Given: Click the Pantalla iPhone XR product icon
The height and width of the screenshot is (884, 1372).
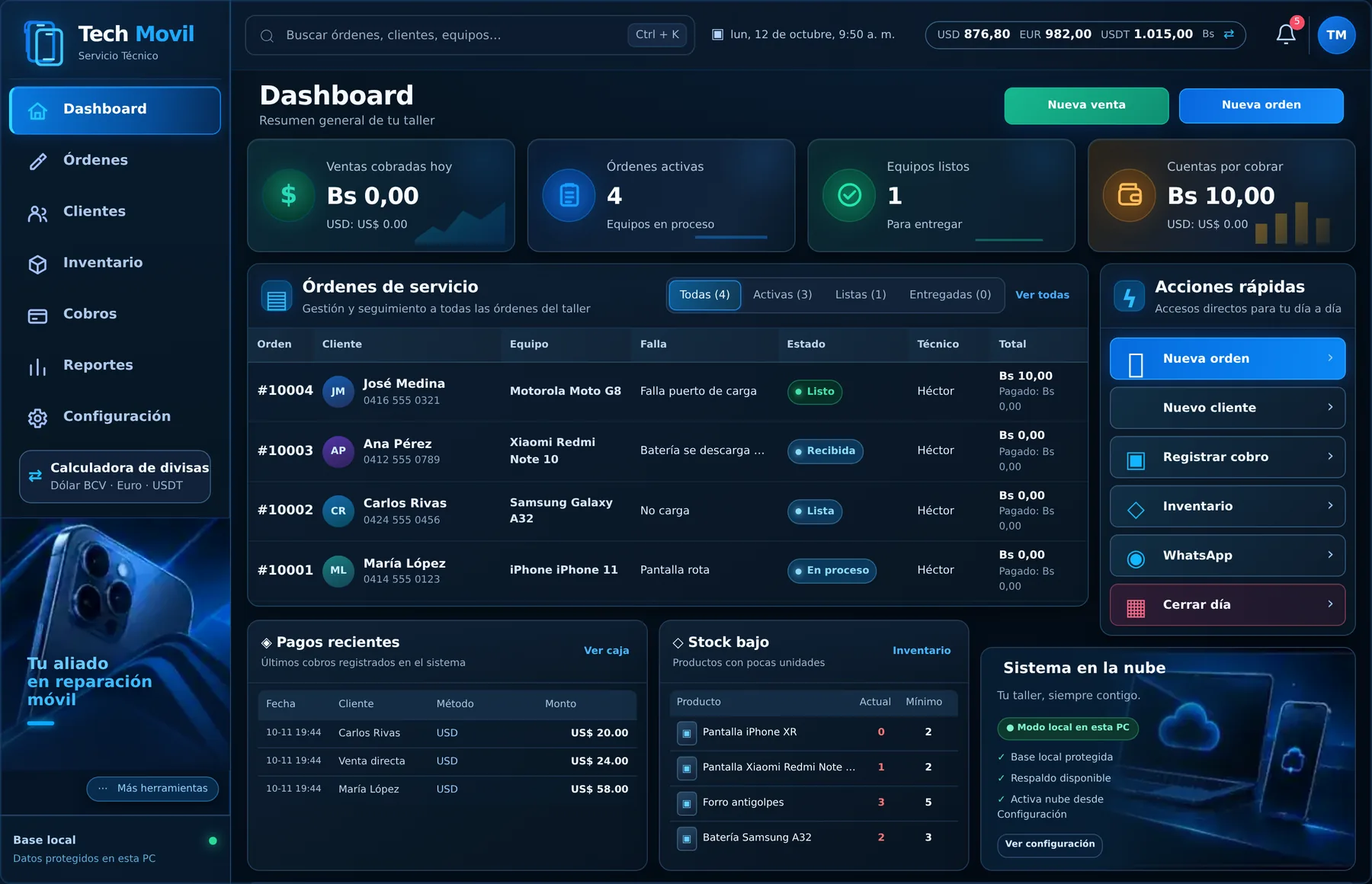Looking at the screenshot, I should coord(687,733).
